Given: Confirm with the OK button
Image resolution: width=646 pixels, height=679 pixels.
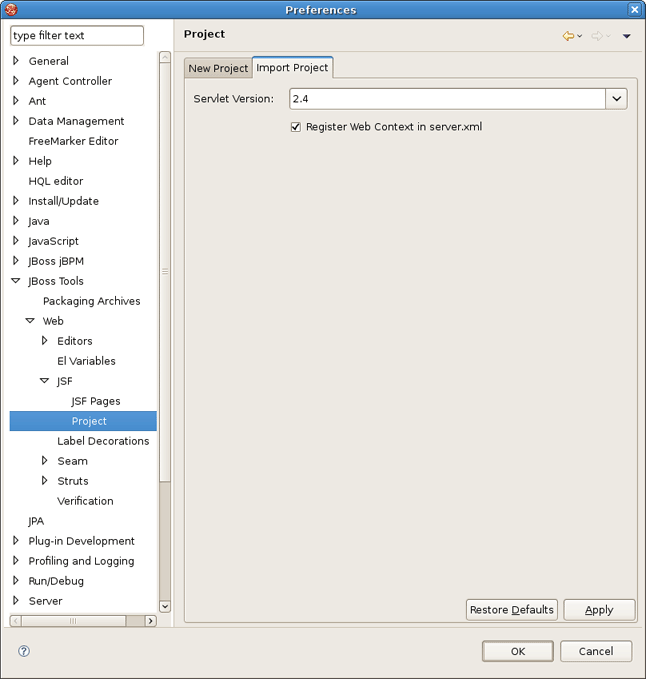Looking at the screenshot, I should [x=518, y=651].
